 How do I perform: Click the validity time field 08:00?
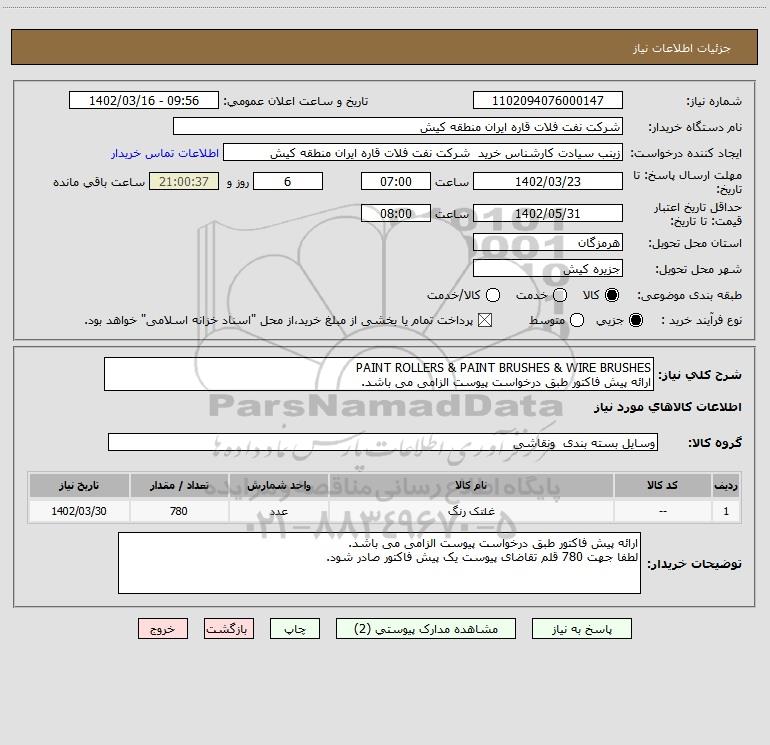coord(396,214)
